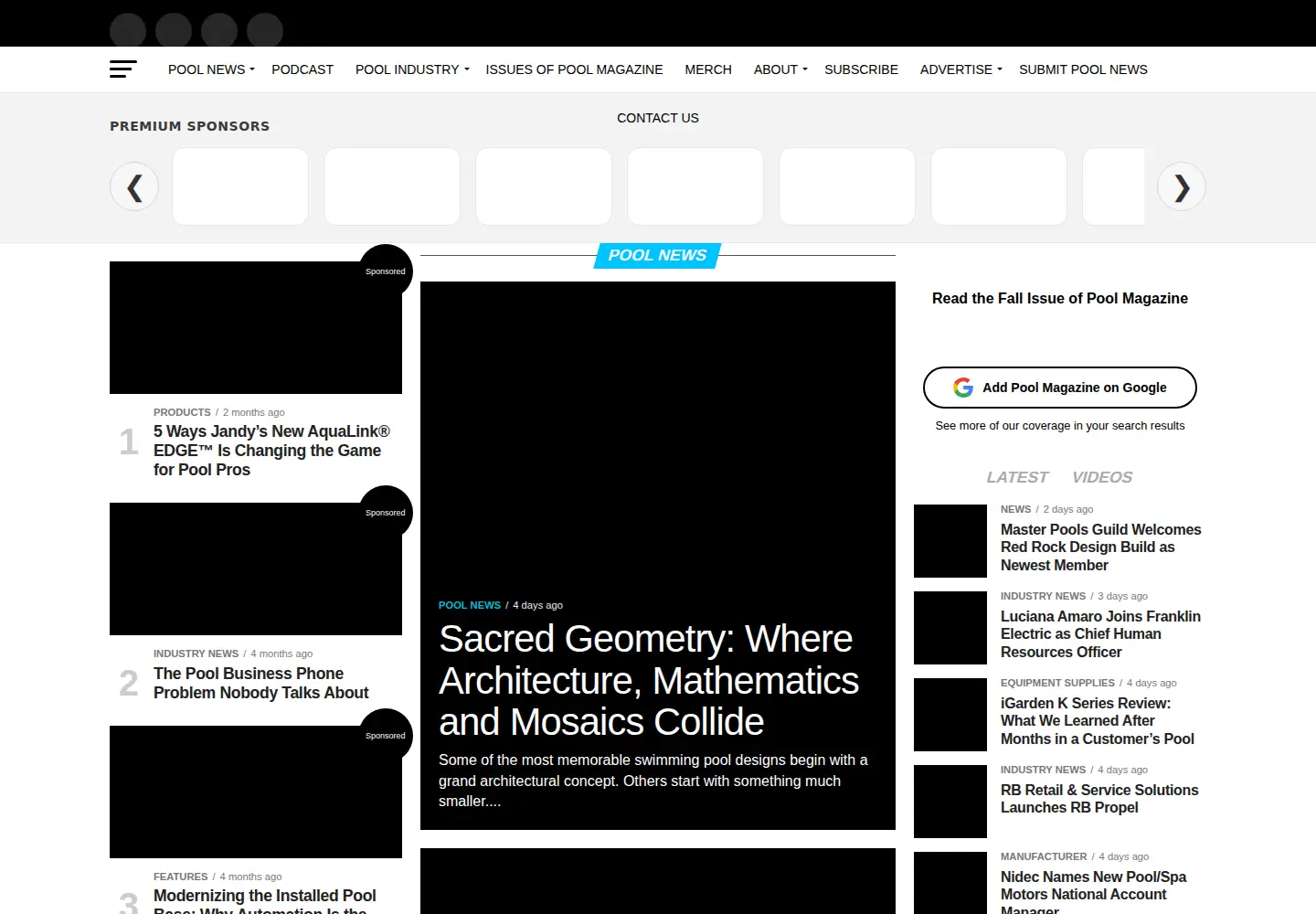Click INDUSTRY NEWS label above Luciana Amaro
Screen dimensions: 1316x914
click(x=1043, y=596)
